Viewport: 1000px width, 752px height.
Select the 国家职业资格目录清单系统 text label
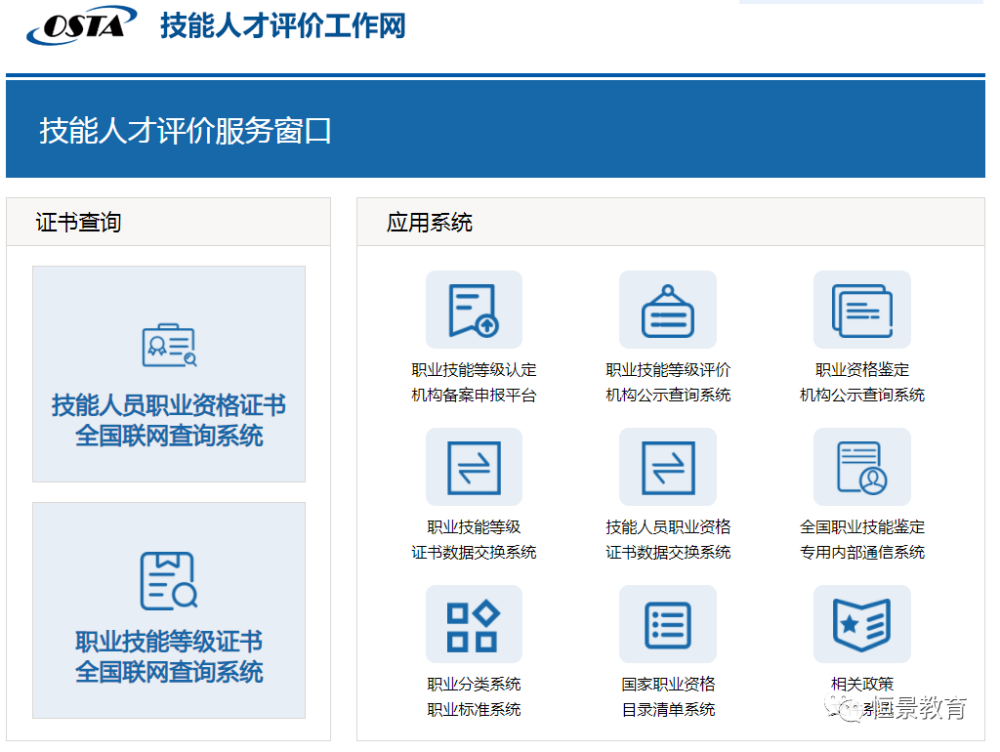point(668,697)
